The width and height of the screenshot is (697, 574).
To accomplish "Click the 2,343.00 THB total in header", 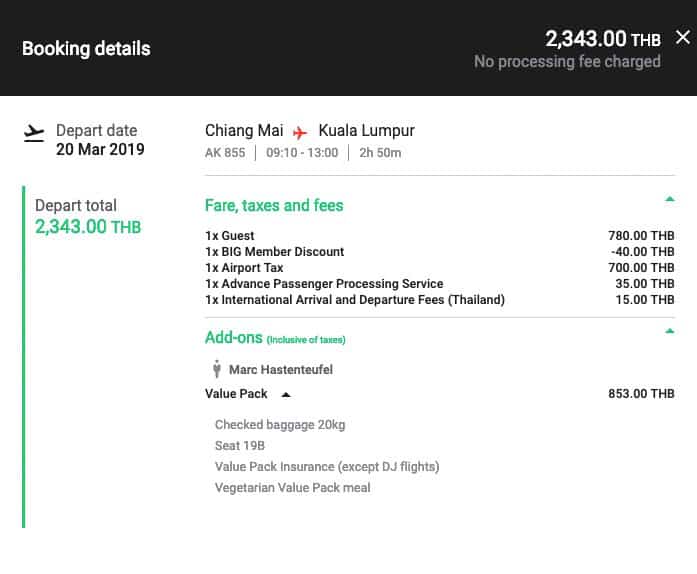I will 603,39.
